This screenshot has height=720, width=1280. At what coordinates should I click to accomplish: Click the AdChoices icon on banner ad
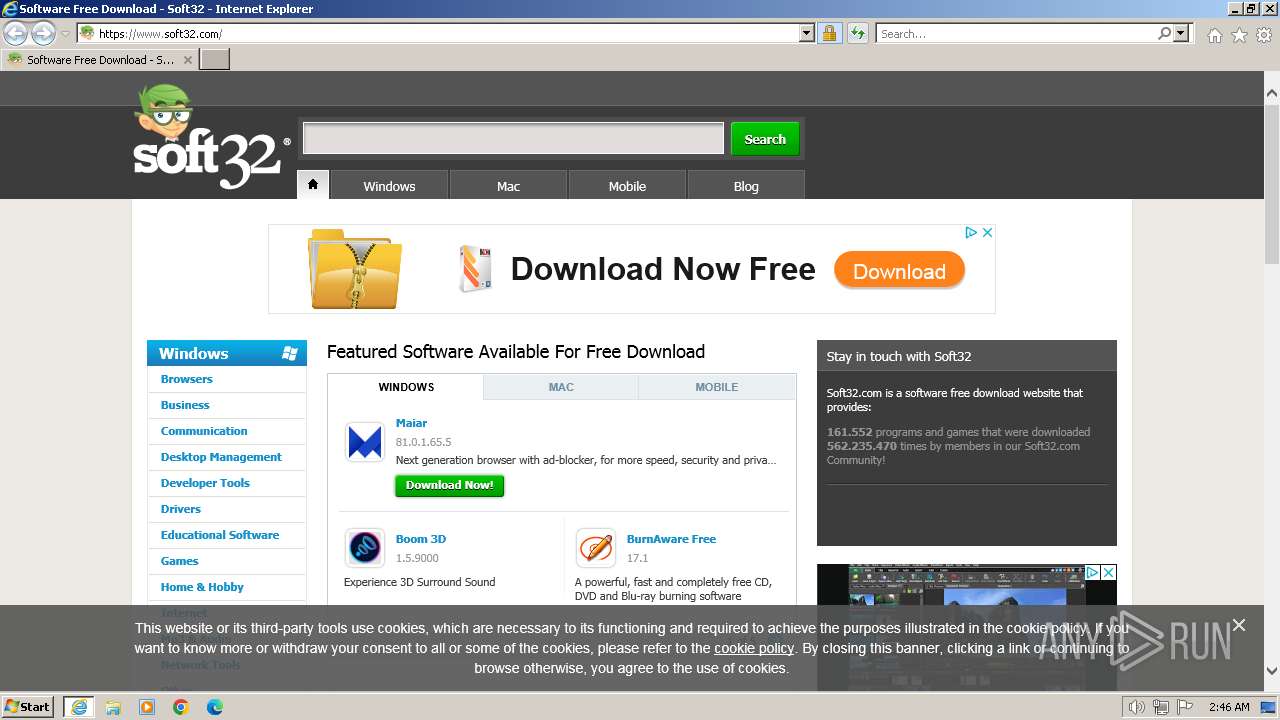[970, 232]
